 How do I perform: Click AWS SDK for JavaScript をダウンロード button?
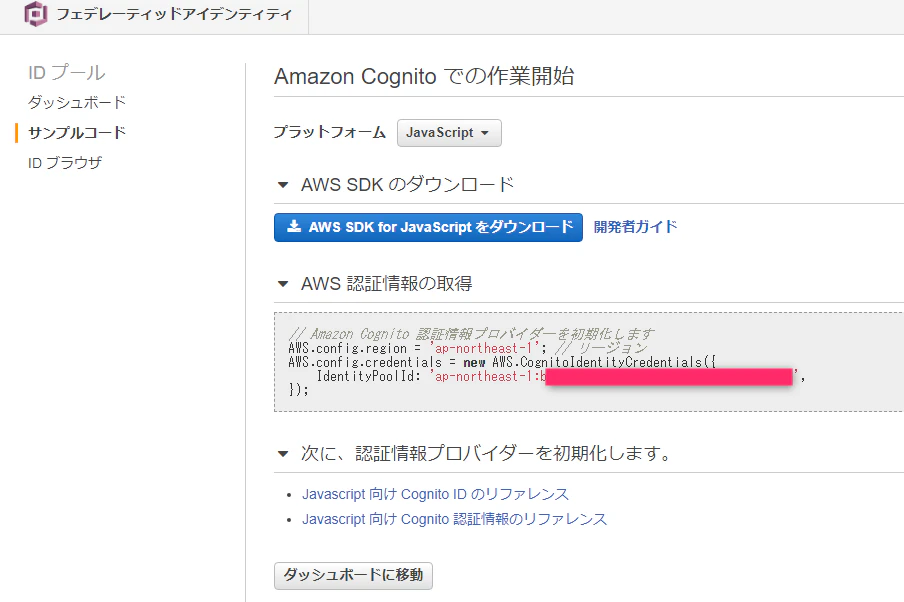428,227
